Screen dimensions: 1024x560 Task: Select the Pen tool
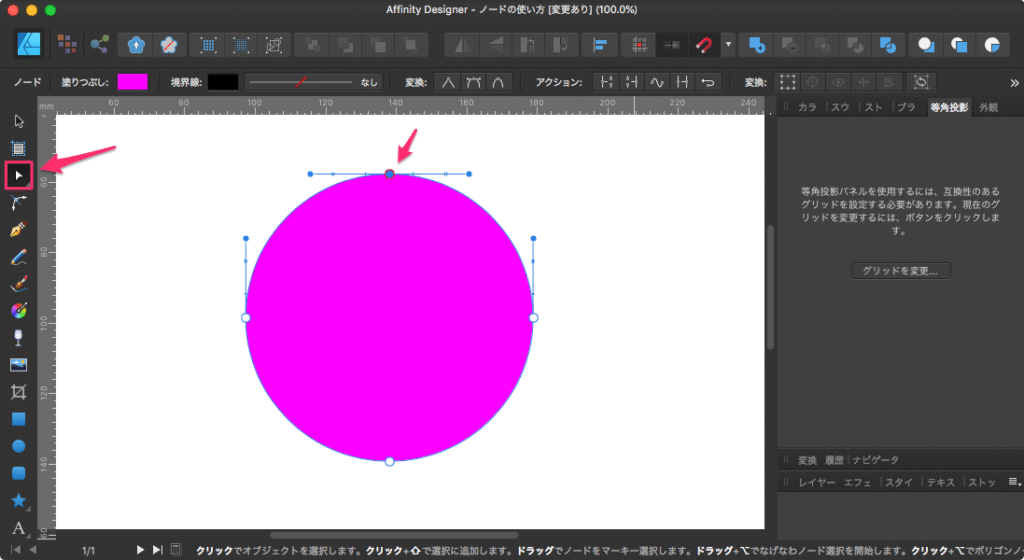pos(18,230)
